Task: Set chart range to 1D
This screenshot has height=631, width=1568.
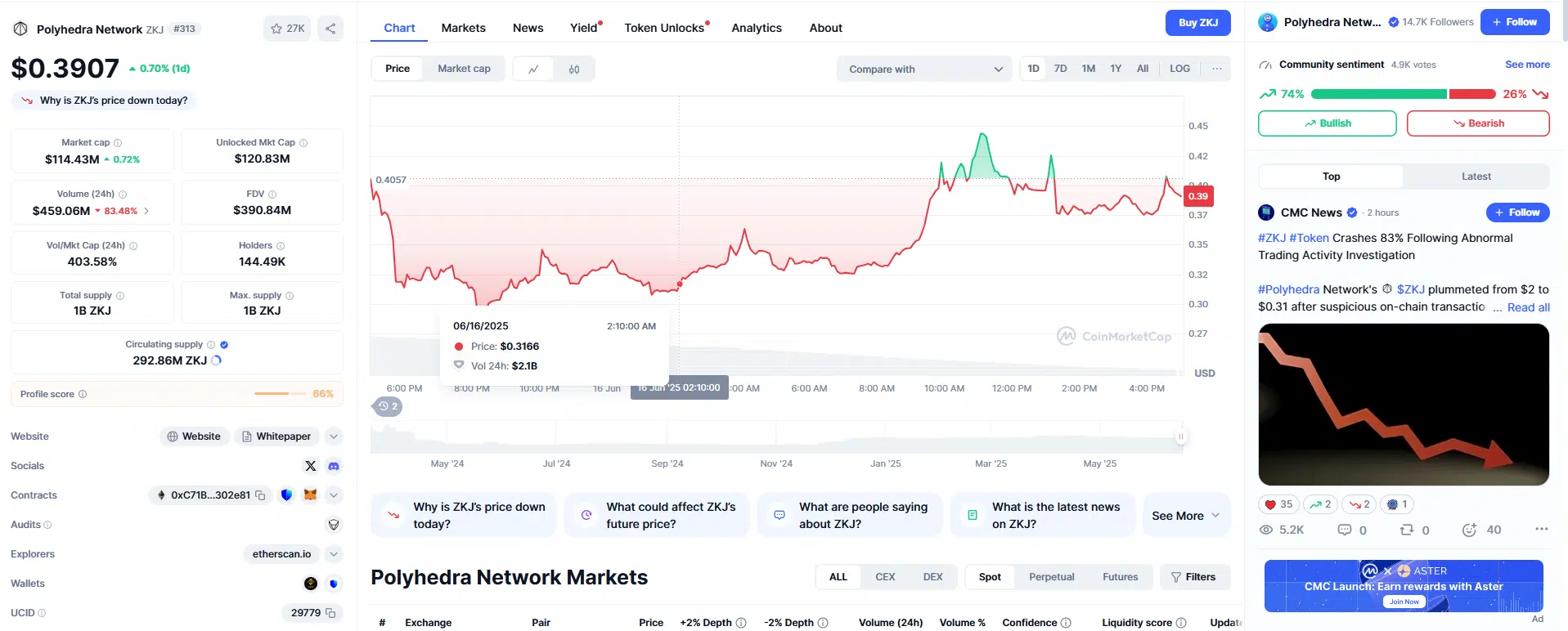Action: tap(1033, 69)
